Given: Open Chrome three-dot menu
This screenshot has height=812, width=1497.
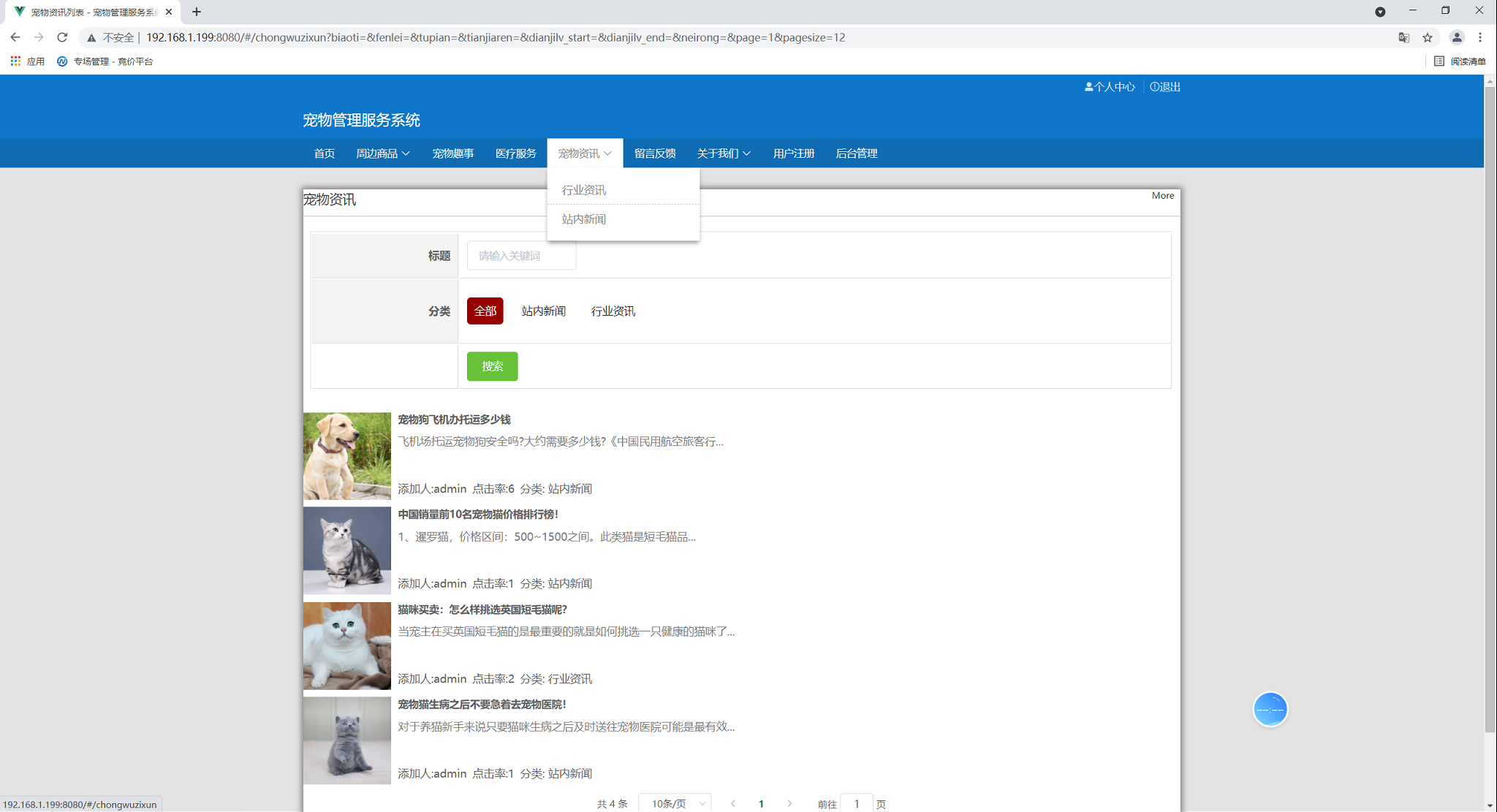Looking at the screenshot, I should click(x=1480, y=37).
